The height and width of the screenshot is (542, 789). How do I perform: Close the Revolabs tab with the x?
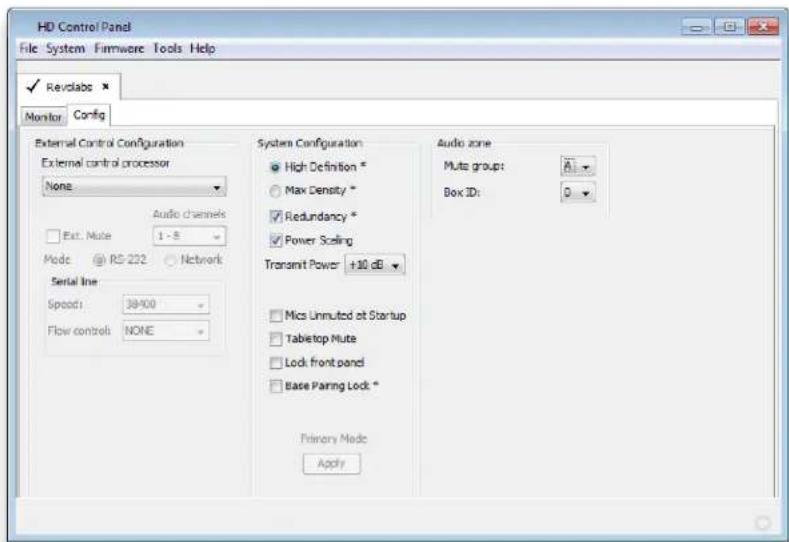pyautogui.click(x=106, y=87)
